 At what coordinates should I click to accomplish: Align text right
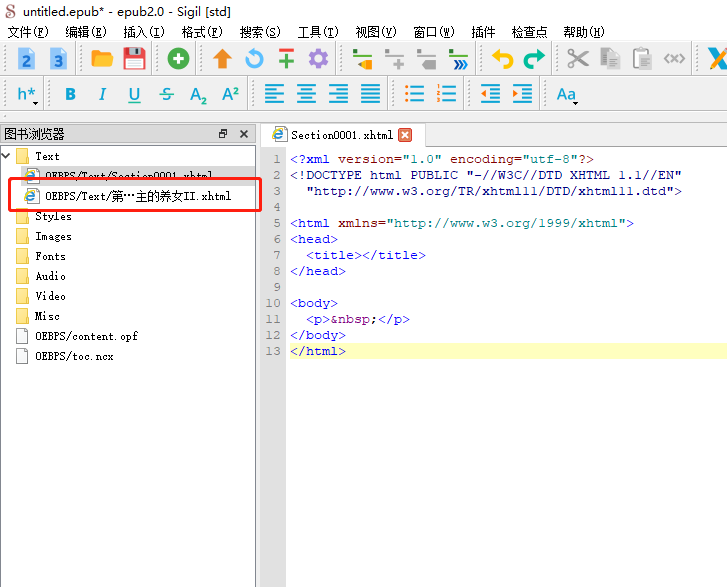338,94
